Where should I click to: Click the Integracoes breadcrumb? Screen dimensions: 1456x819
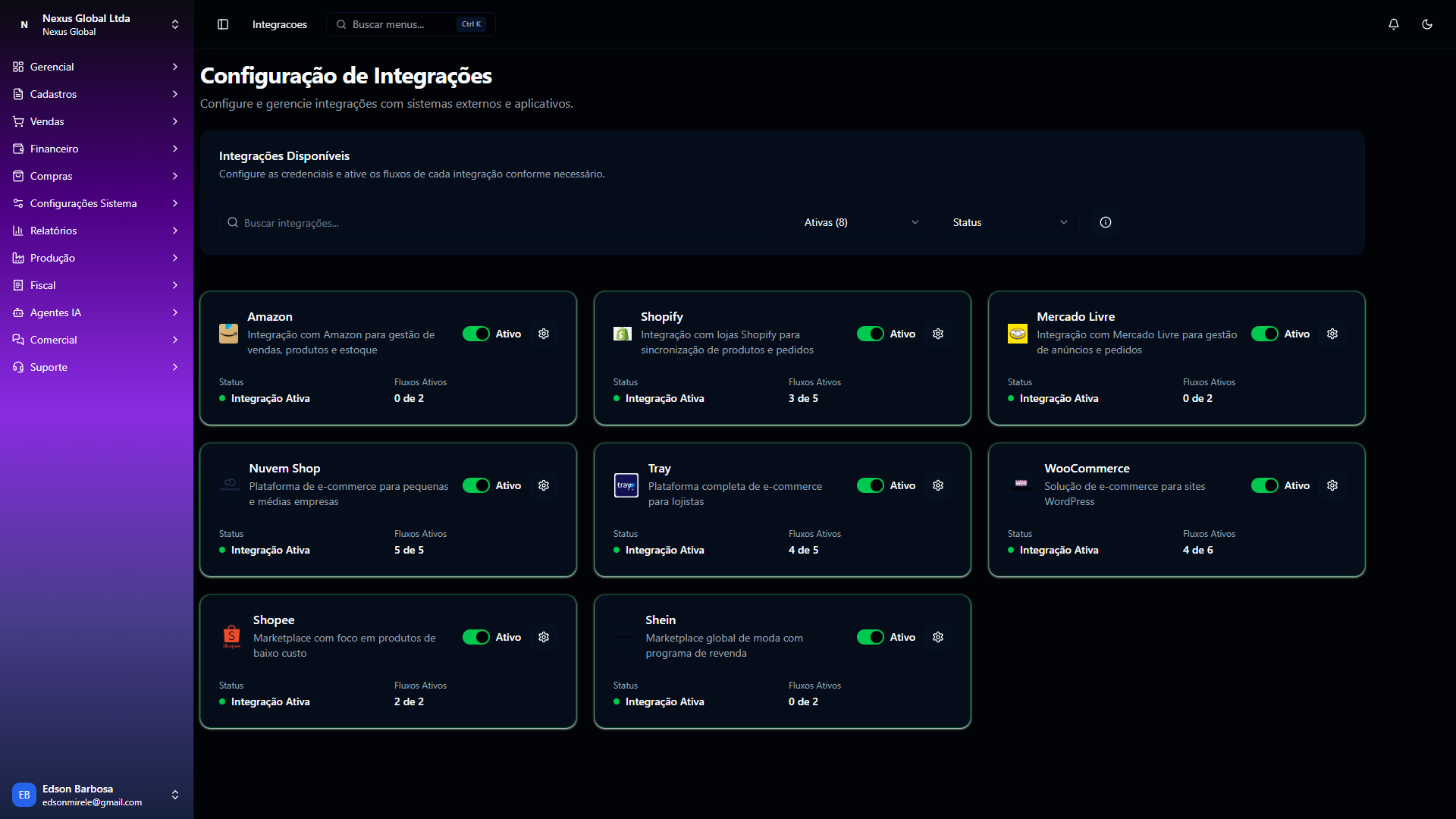[x=280, y=24]
